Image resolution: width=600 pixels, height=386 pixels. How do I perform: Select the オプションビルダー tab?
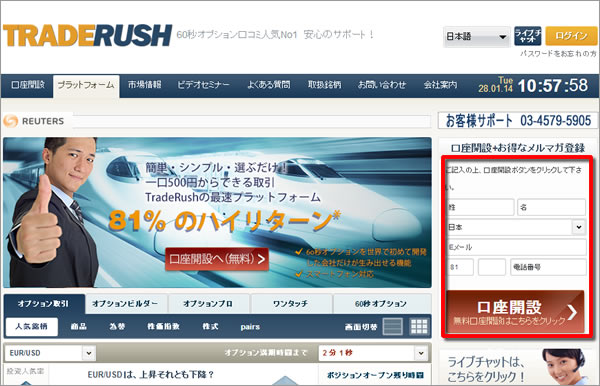pyautogui.click(x=126, y=304)
